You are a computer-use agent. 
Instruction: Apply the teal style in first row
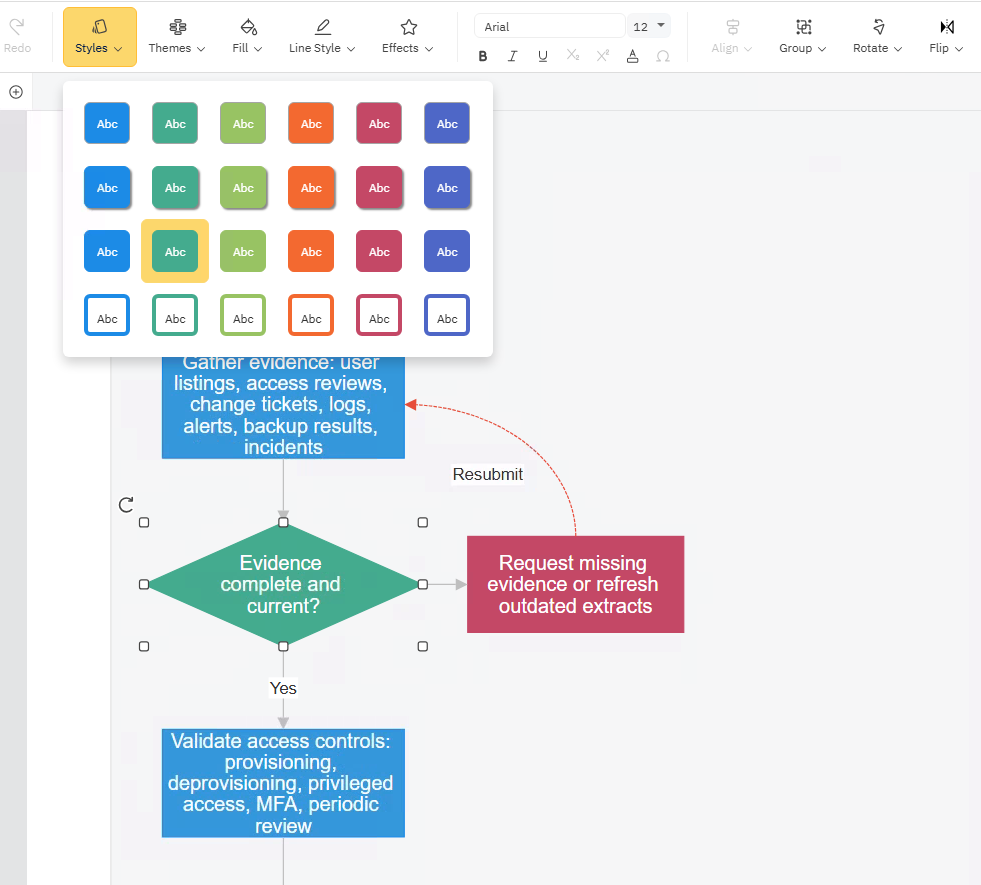(x=175, y=123)
